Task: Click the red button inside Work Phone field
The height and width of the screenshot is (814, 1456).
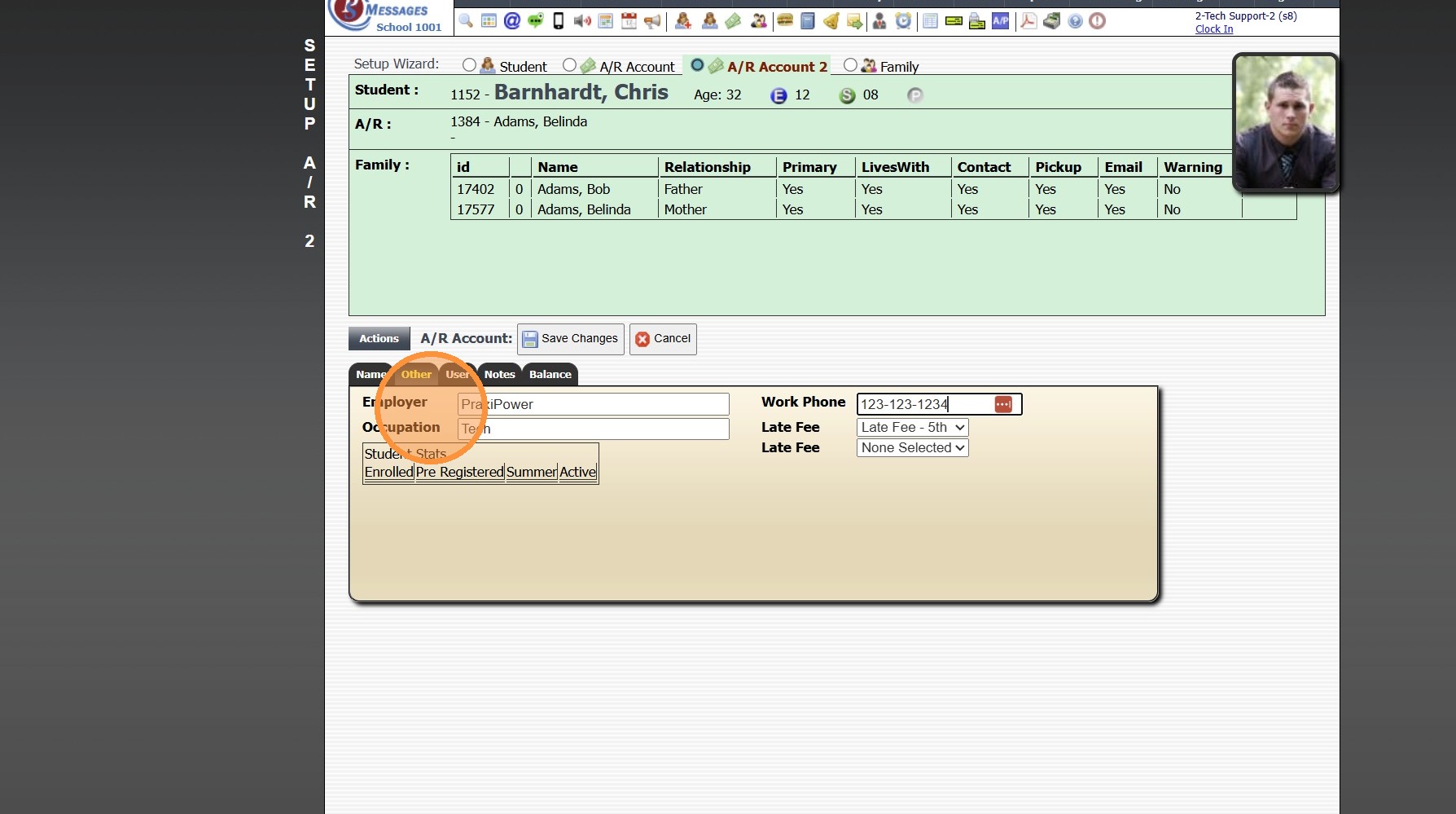Action: point(1003,404)
